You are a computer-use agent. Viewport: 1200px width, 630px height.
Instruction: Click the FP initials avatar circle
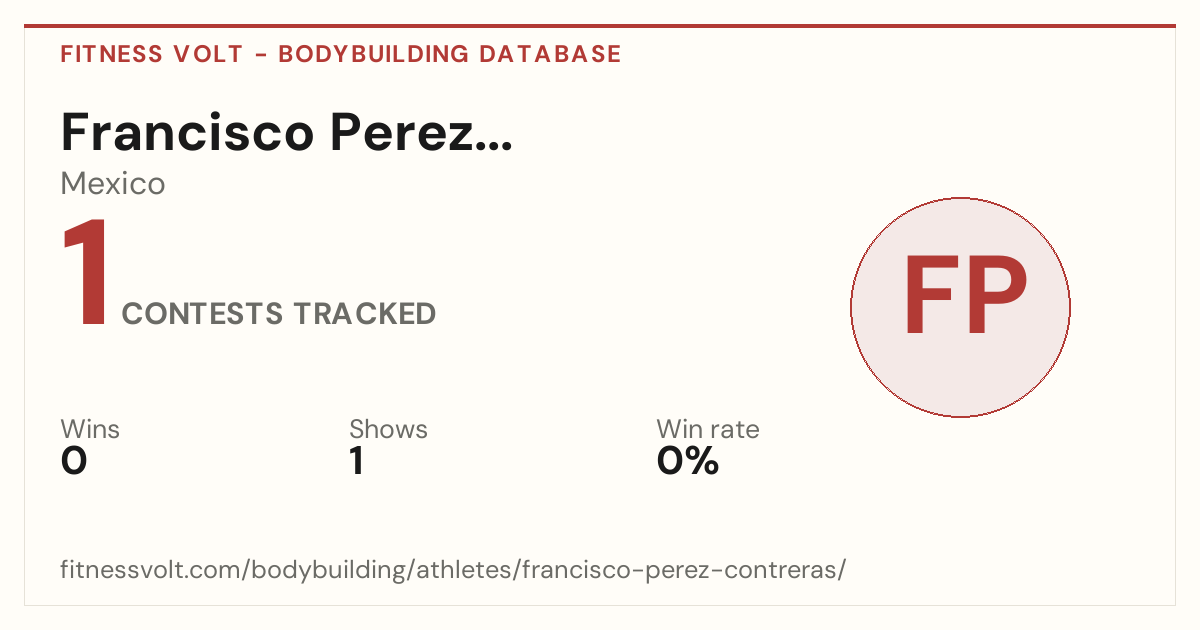(960, 307)
